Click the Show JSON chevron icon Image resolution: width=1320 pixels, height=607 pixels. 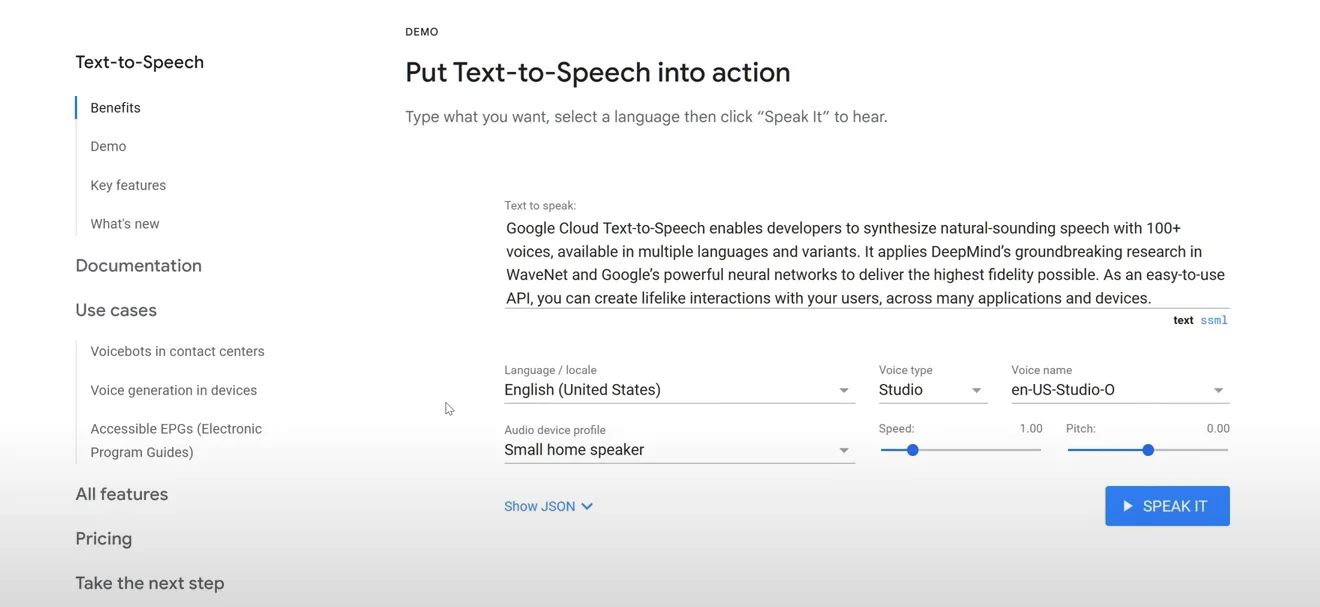[587, 507]
